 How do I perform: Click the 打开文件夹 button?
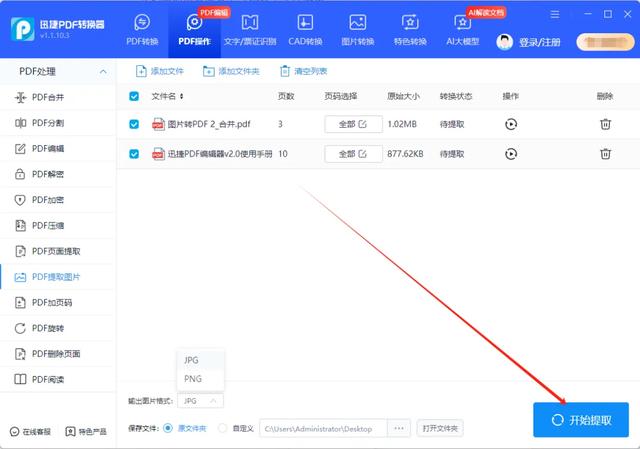pos(440,429)
